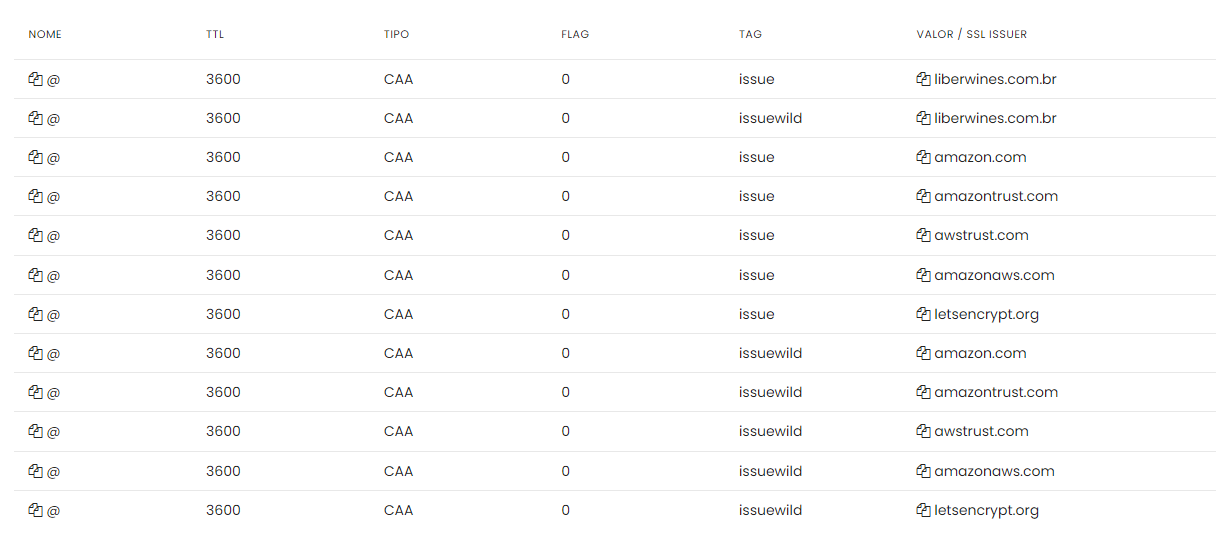
Task: Click the TIPO column header
Action: pos(396,34)
